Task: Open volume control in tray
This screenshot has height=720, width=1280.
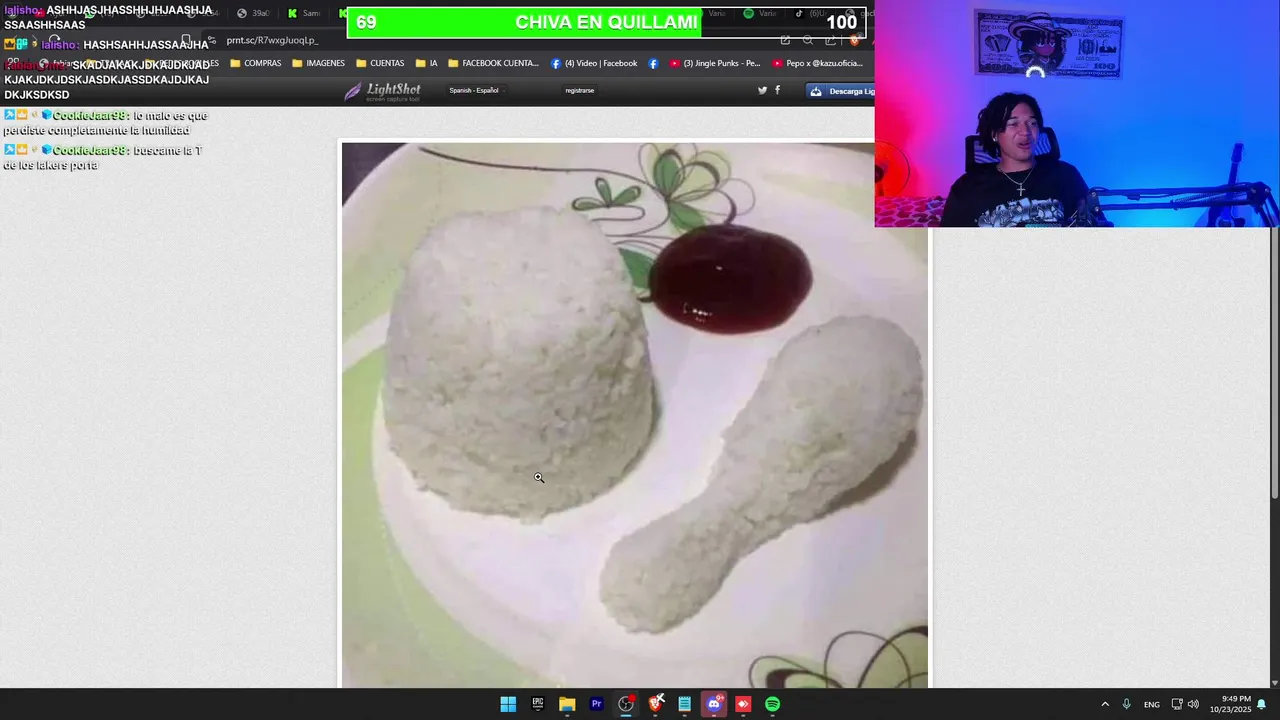Action: coord(1193,704)
